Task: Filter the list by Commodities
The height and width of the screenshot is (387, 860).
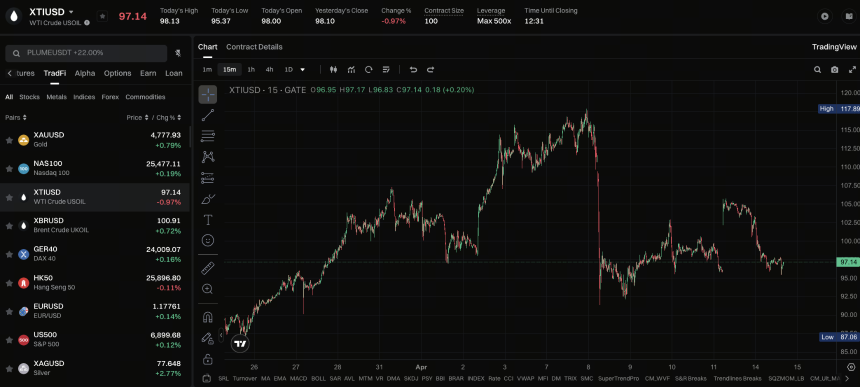Action: coord(145,97)
